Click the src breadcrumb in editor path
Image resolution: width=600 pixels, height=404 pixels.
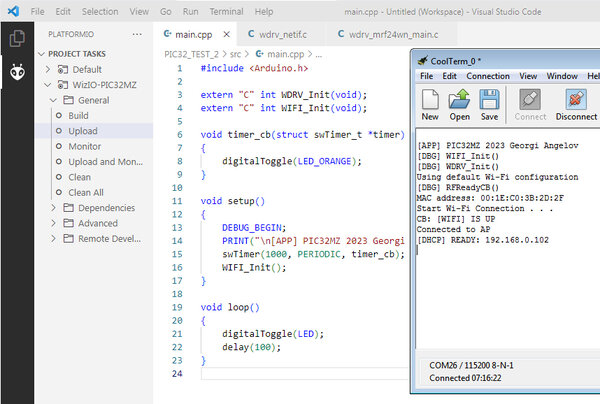[x=235, y=54]
